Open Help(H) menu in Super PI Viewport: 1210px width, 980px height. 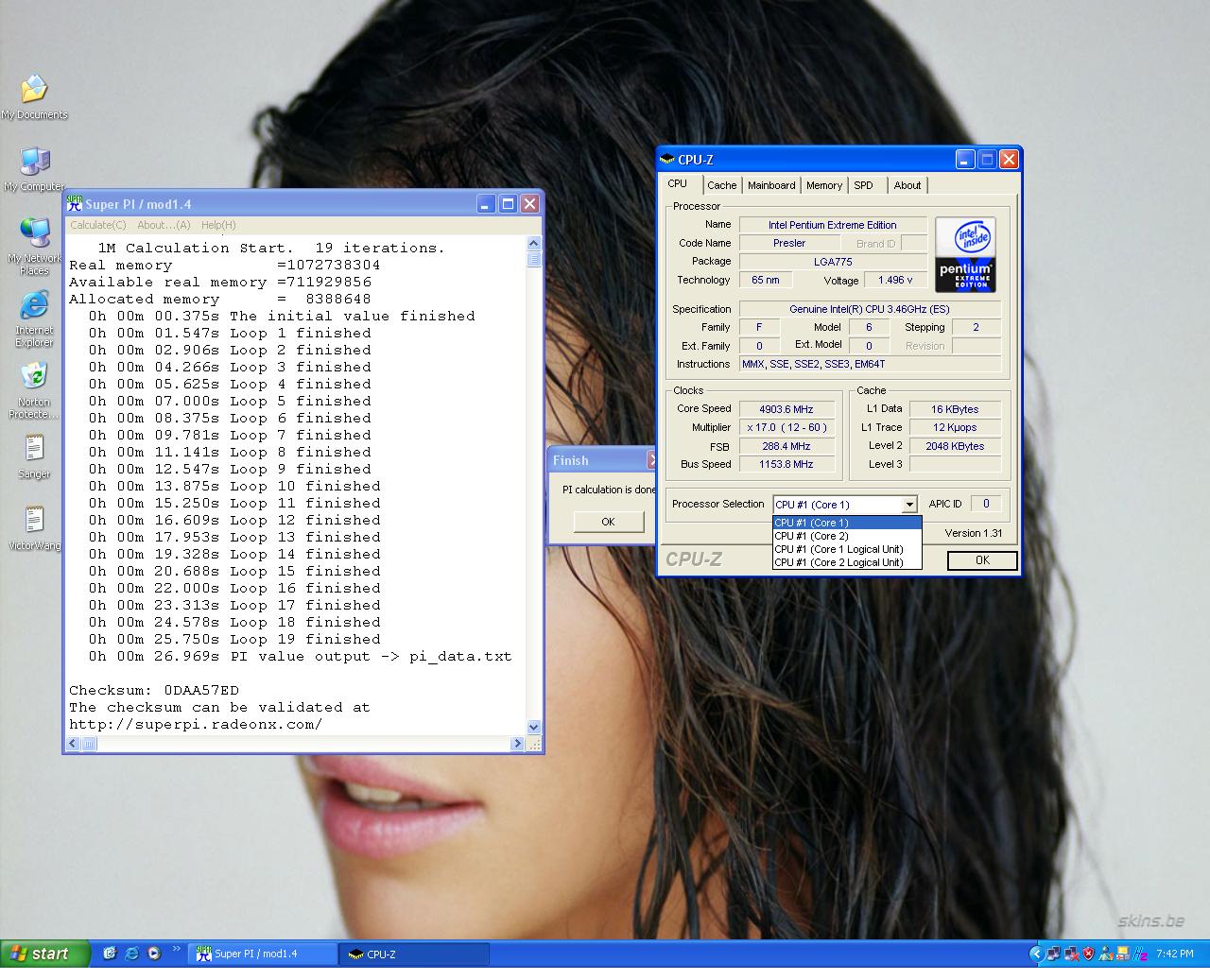(218, 225)
